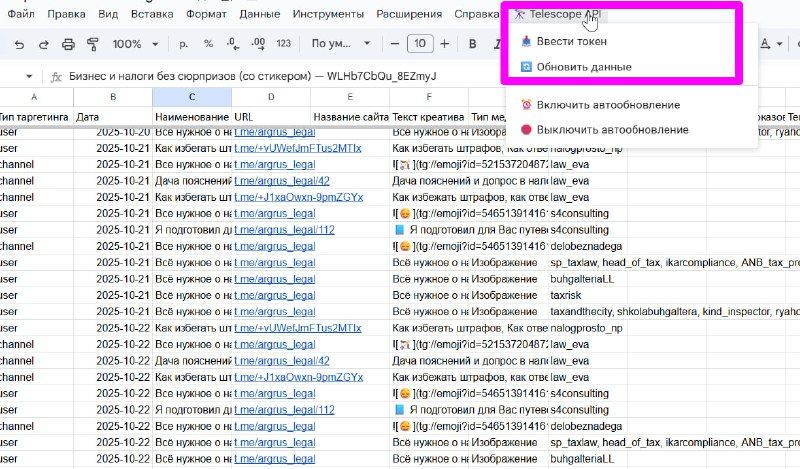Open t.me/argrus_legal/42 link in 2025-10-22 row

click(282, 361)
